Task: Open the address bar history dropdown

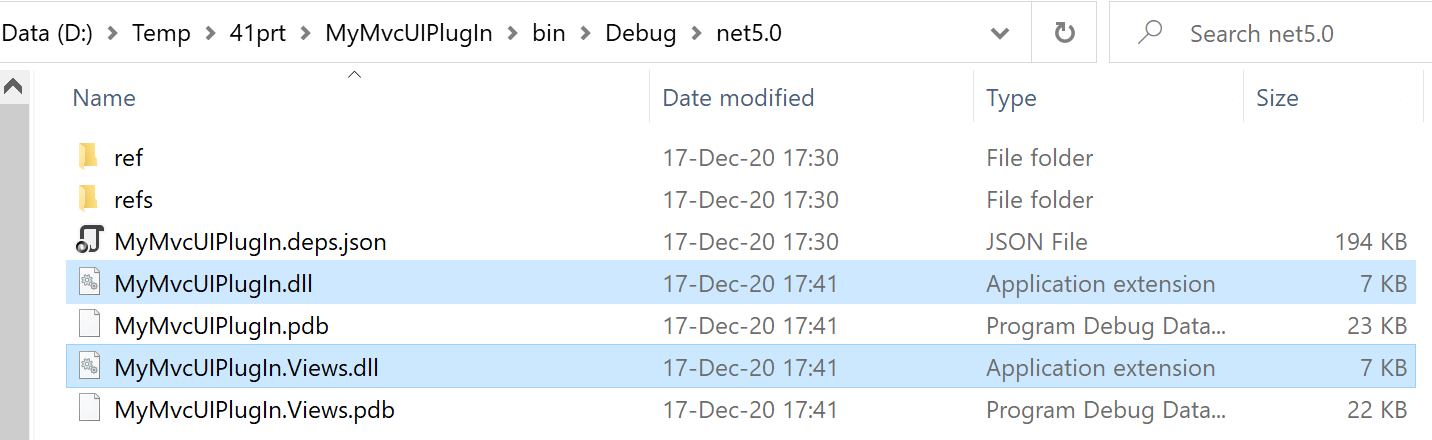Action: (x=999, y=33)
